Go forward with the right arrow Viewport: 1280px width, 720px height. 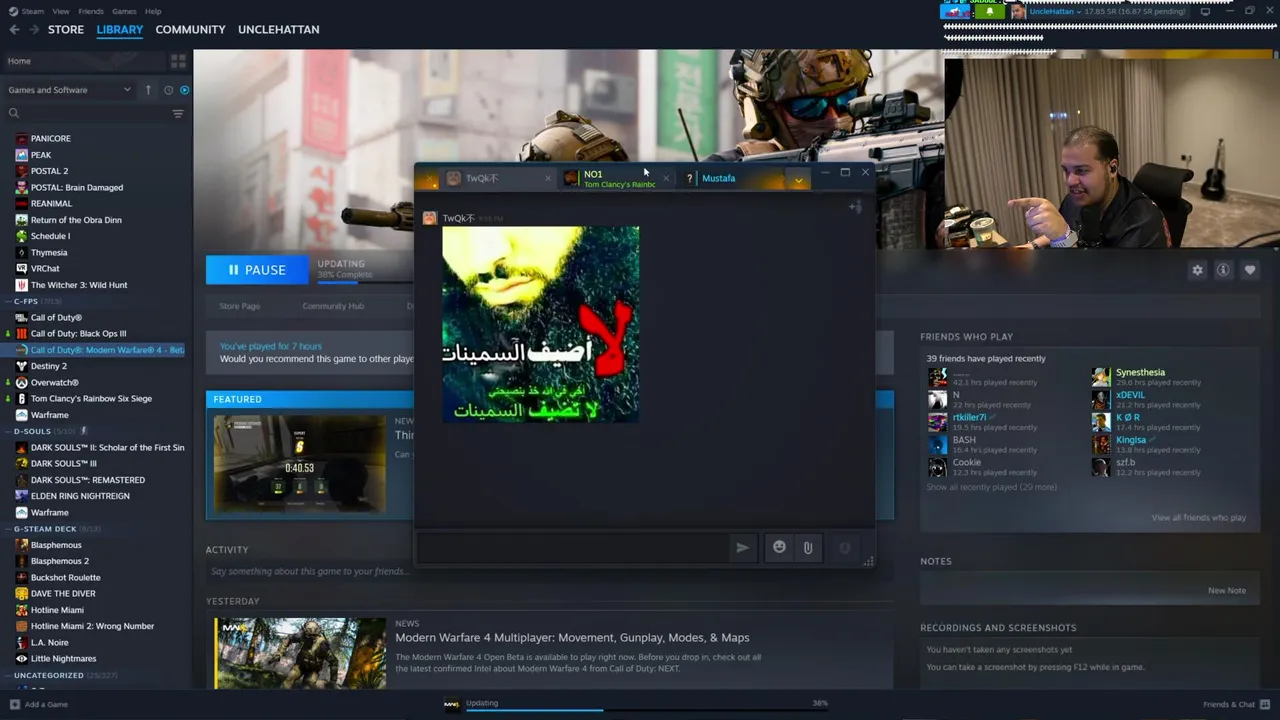(34, 30)
